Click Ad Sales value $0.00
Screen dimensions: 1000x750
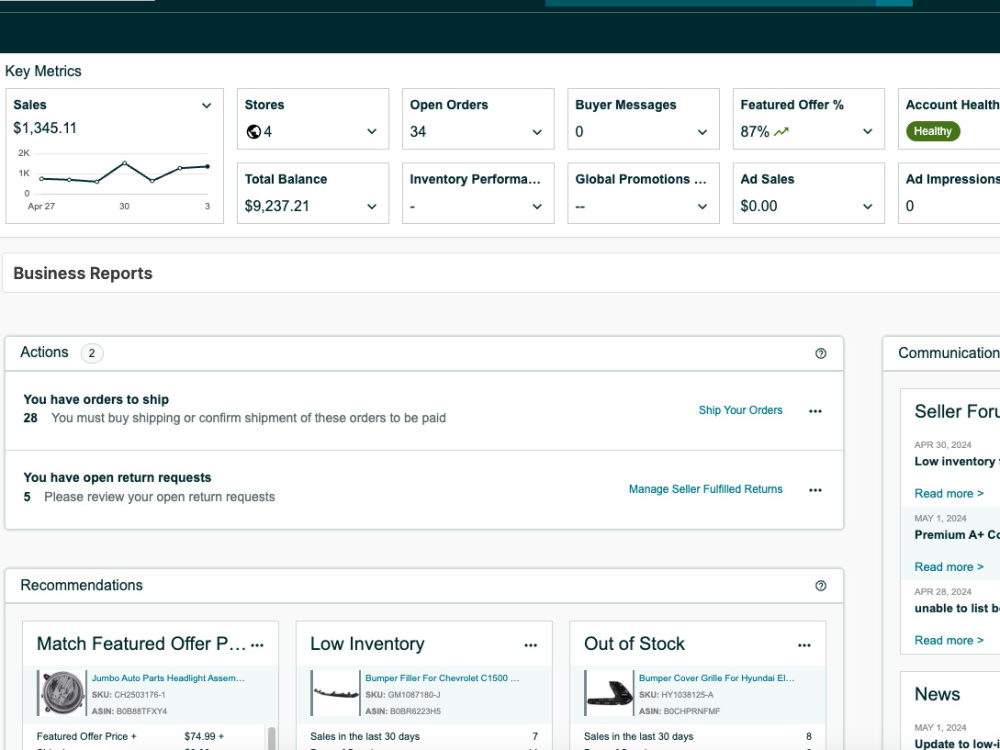pyautogui.click(x=759, y=206)
